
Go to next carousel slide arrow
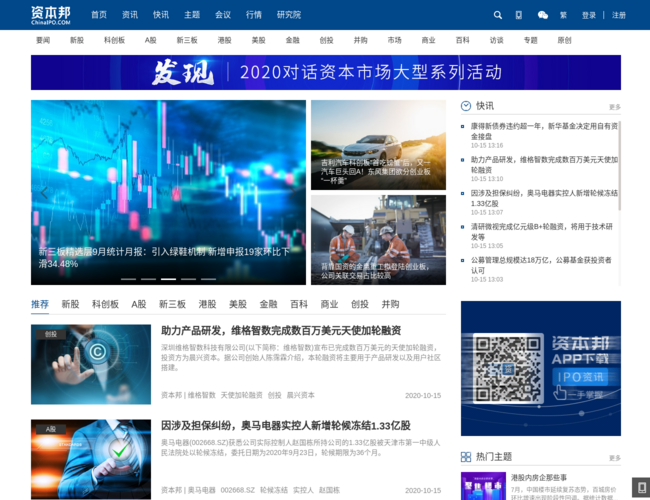click(x=293, y=192)
